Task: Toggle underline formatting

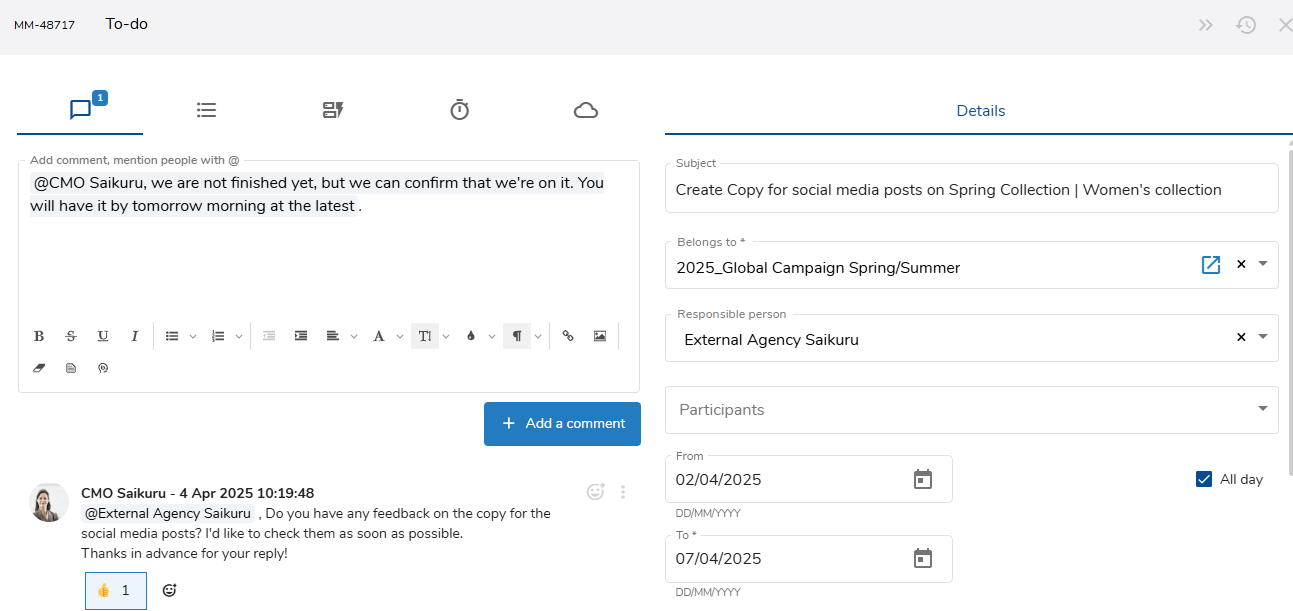Action: point(103,336)
